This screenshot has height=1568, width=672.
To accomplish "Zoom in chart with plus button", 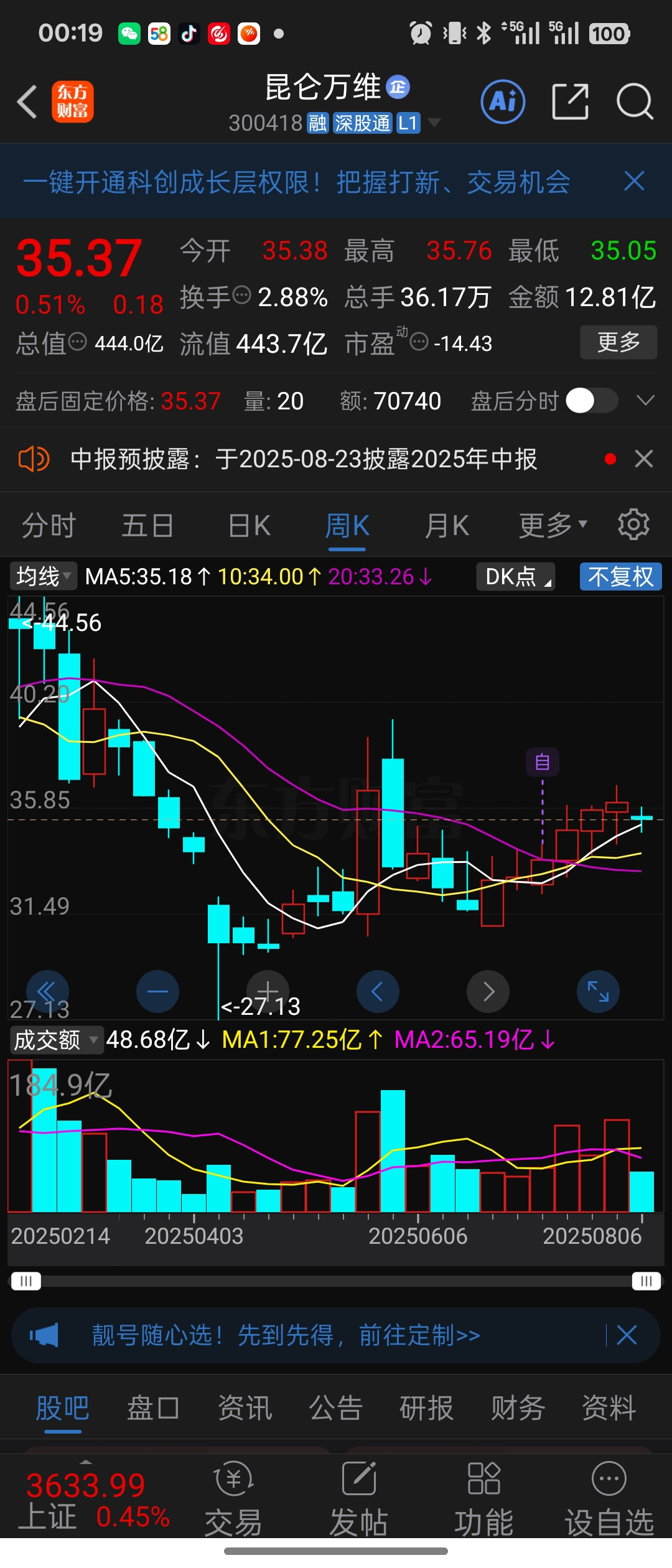I will point(268,991).
